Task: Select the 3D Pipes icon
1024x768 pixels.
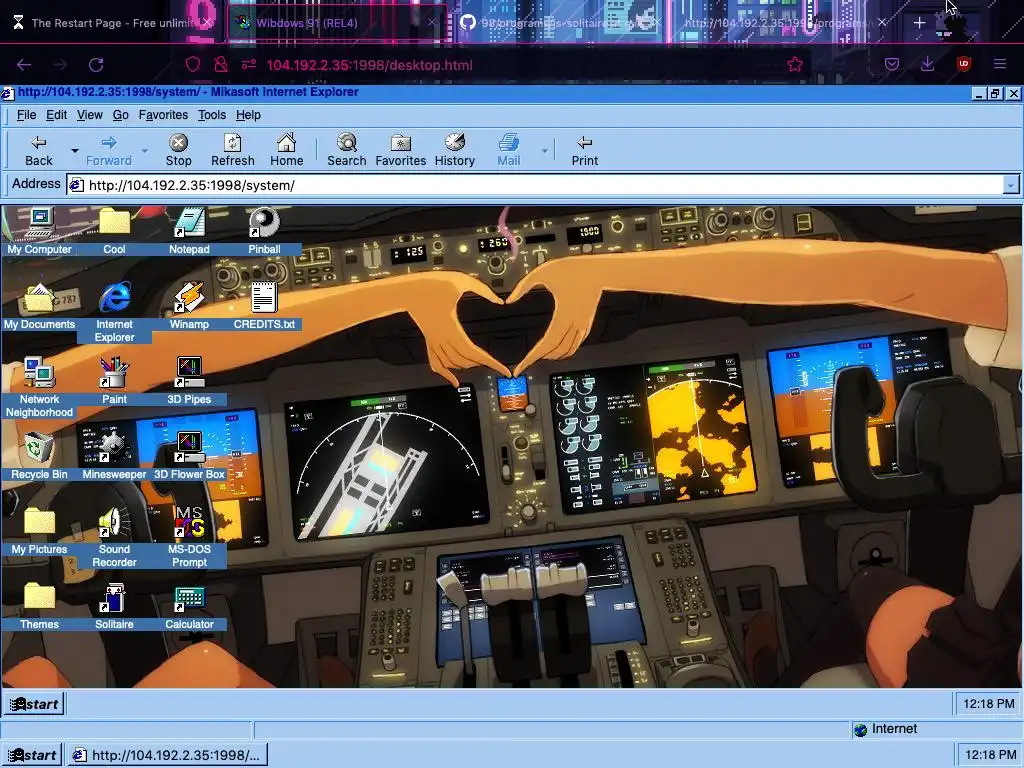Action: click(x=189, y=381)
